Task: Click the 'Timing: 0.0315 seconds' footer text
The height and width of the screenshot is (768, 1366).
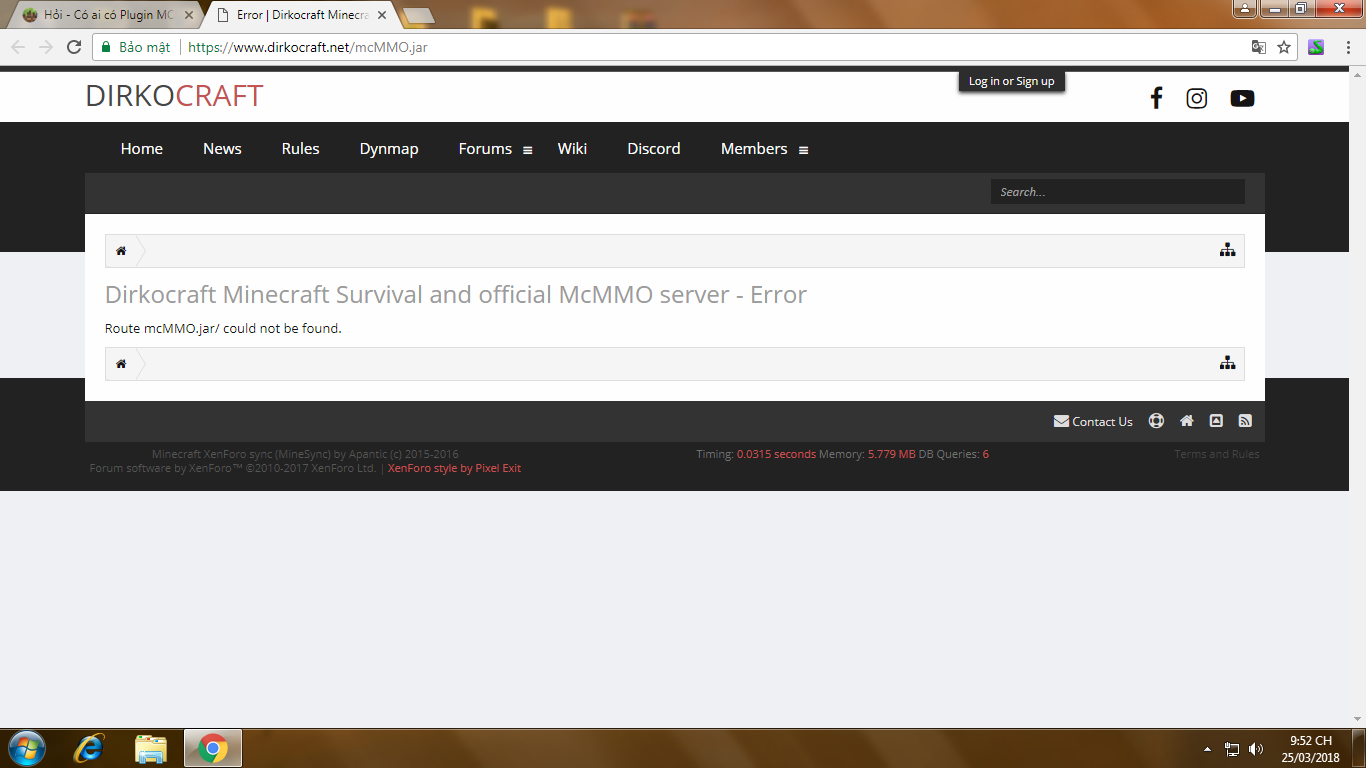Action: tap(756, 454)
